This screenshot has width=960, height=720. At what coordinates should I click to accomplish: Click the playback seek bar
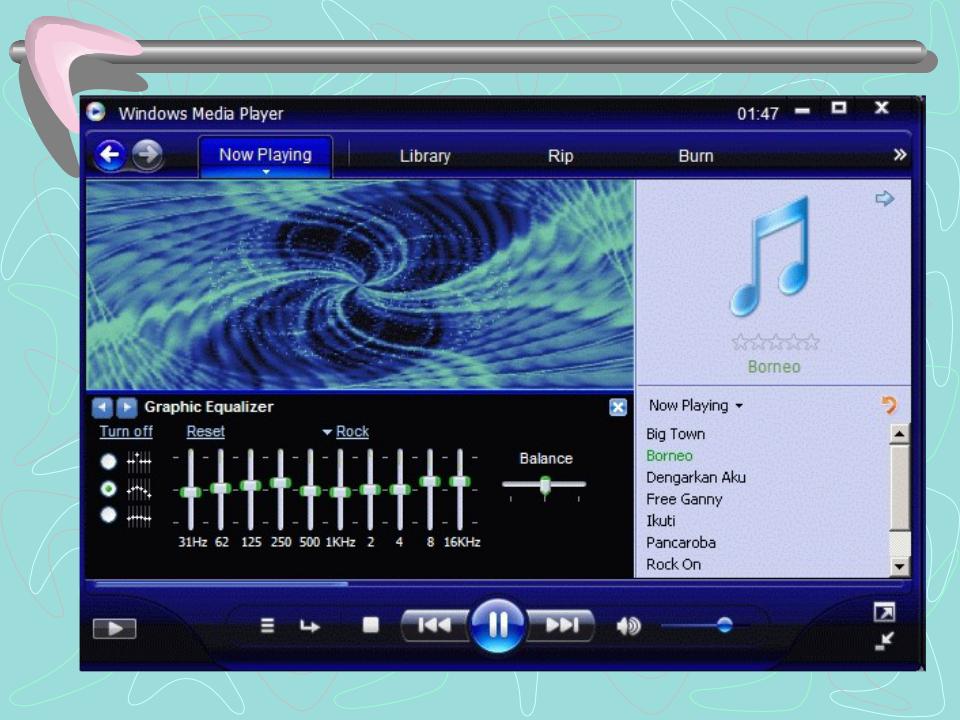pos(499,584)
